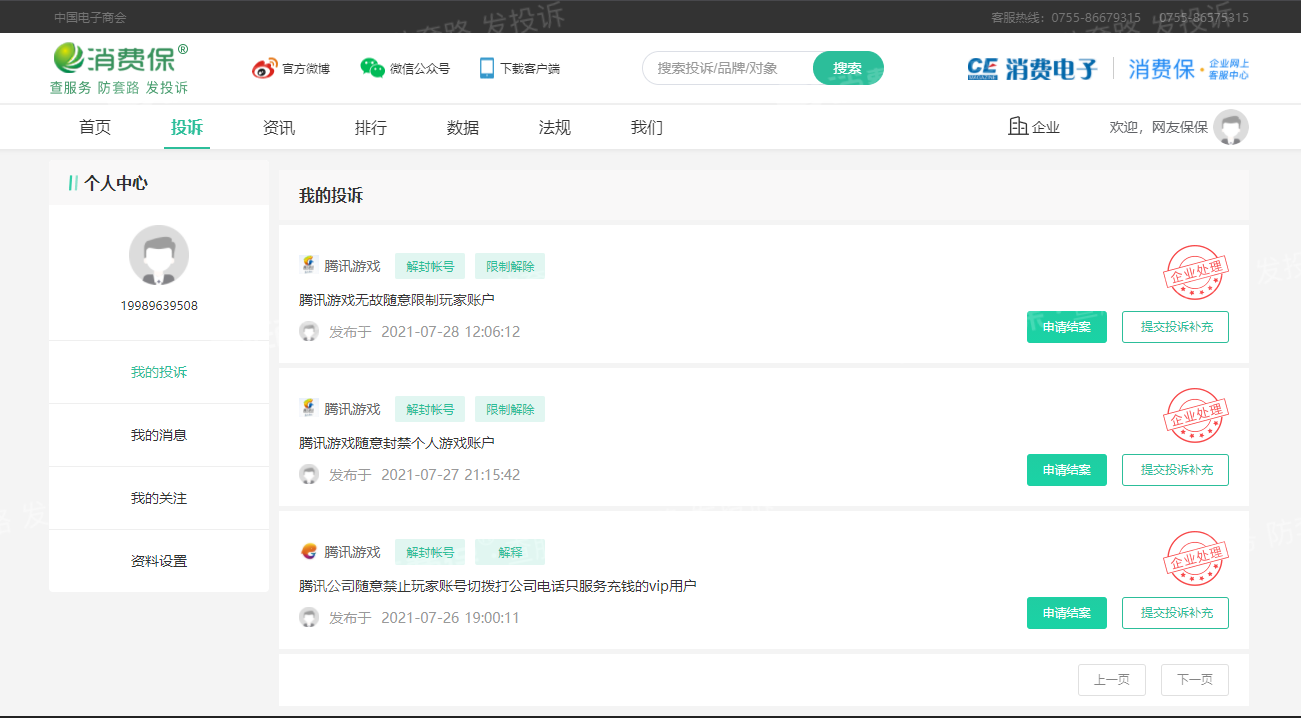Click the 中国电子商会 link in the top bar

90,18
